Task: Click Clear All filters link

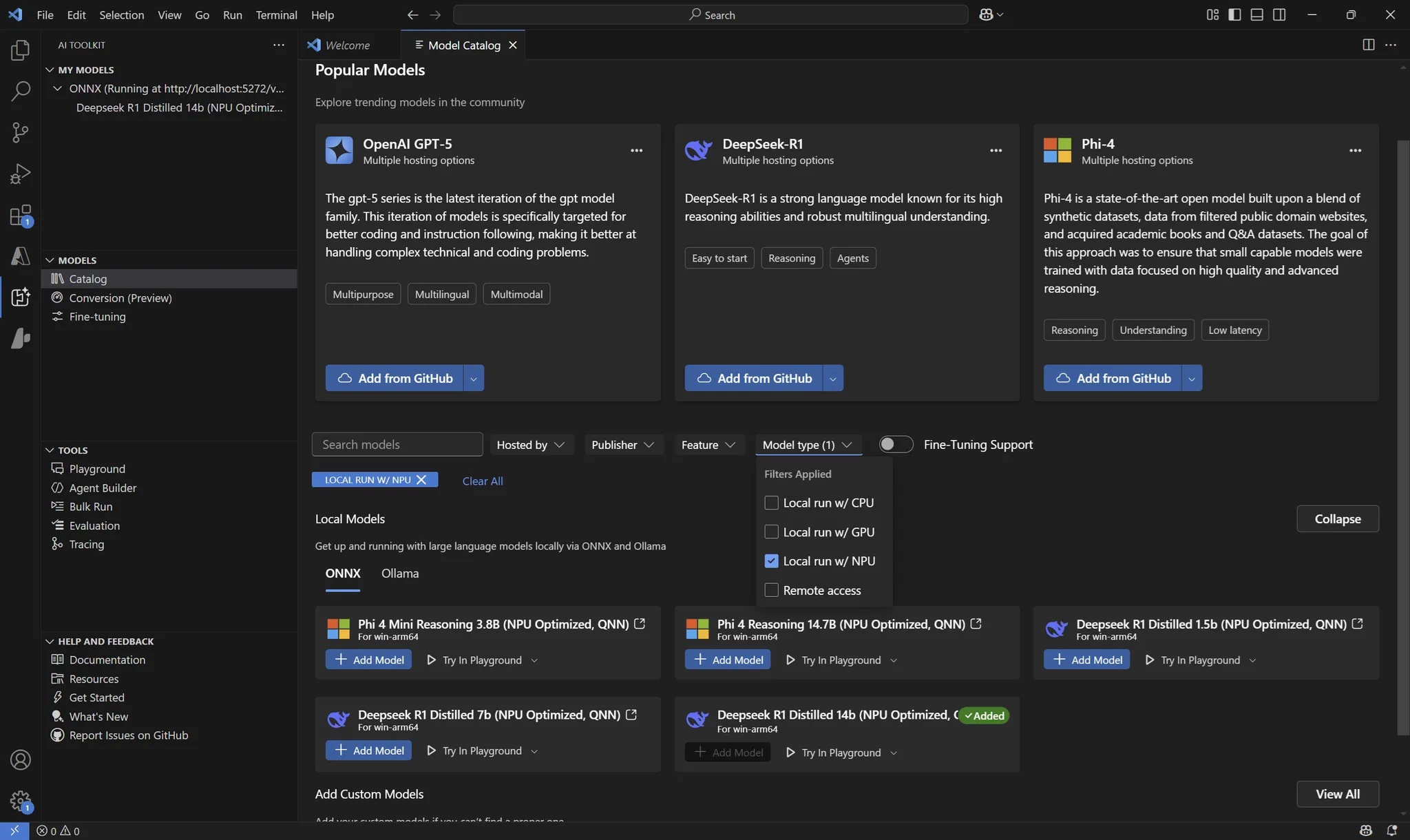Action: (x=483, y=481)
